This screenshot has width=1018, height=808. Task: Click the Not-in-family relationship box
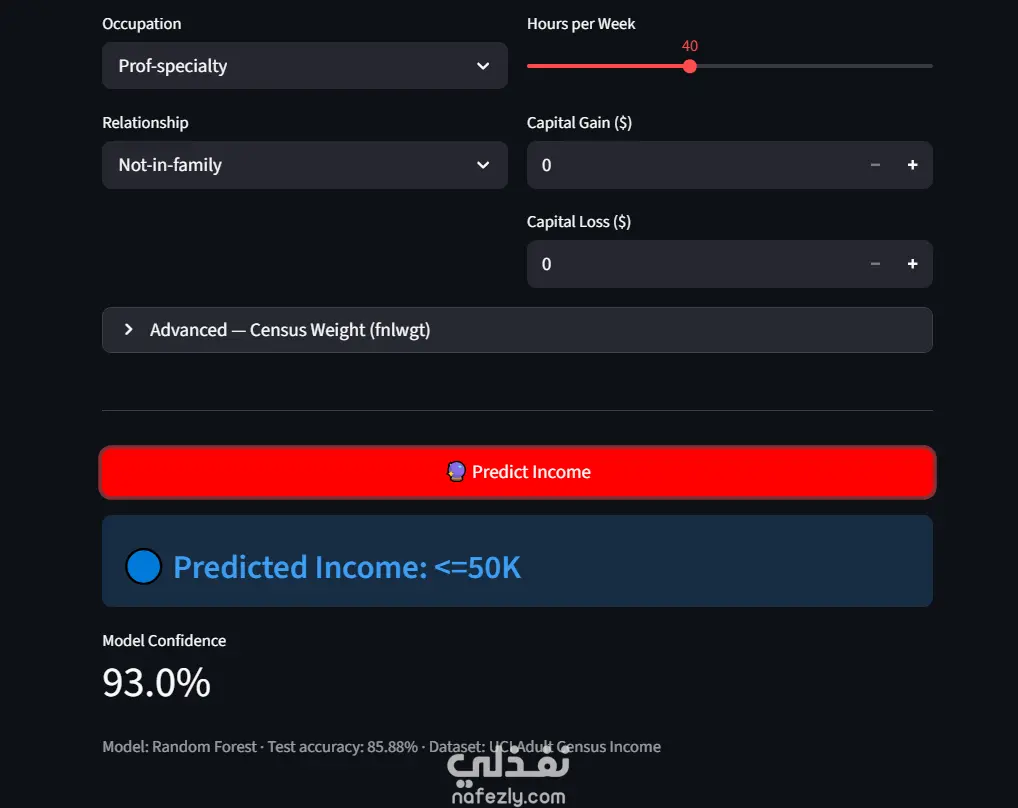(x=304, y=165)
